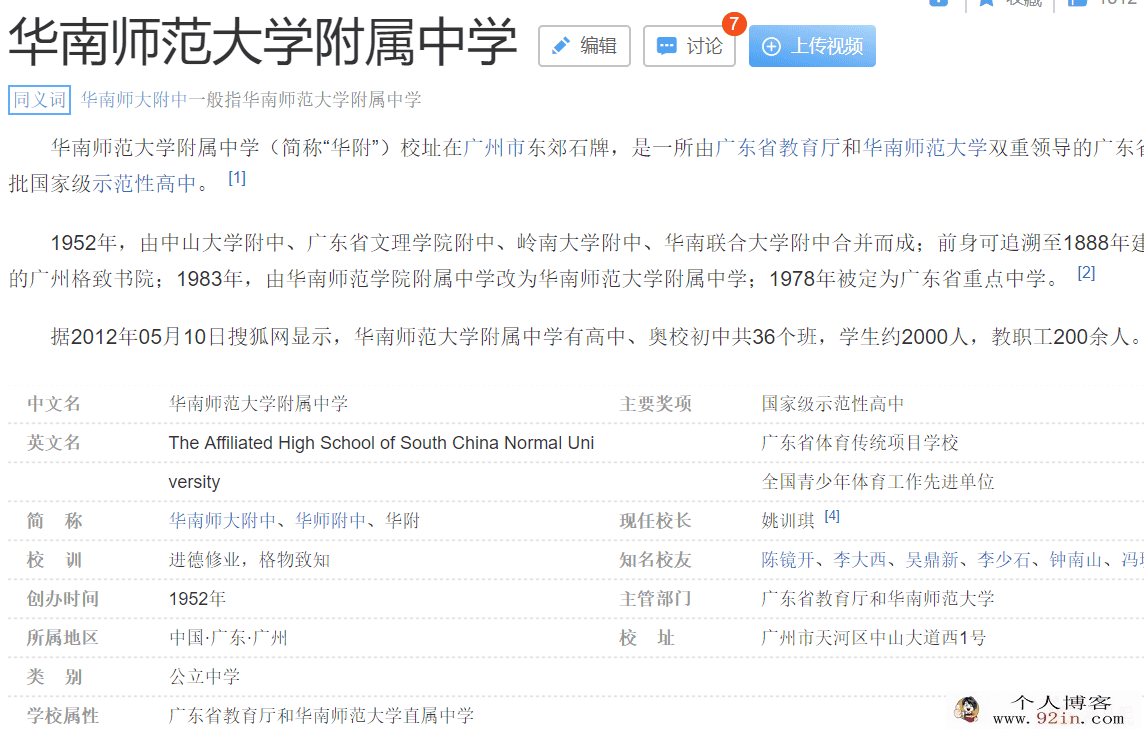
Task: Click the red 7 notification badge
Action: pos(734,23)
